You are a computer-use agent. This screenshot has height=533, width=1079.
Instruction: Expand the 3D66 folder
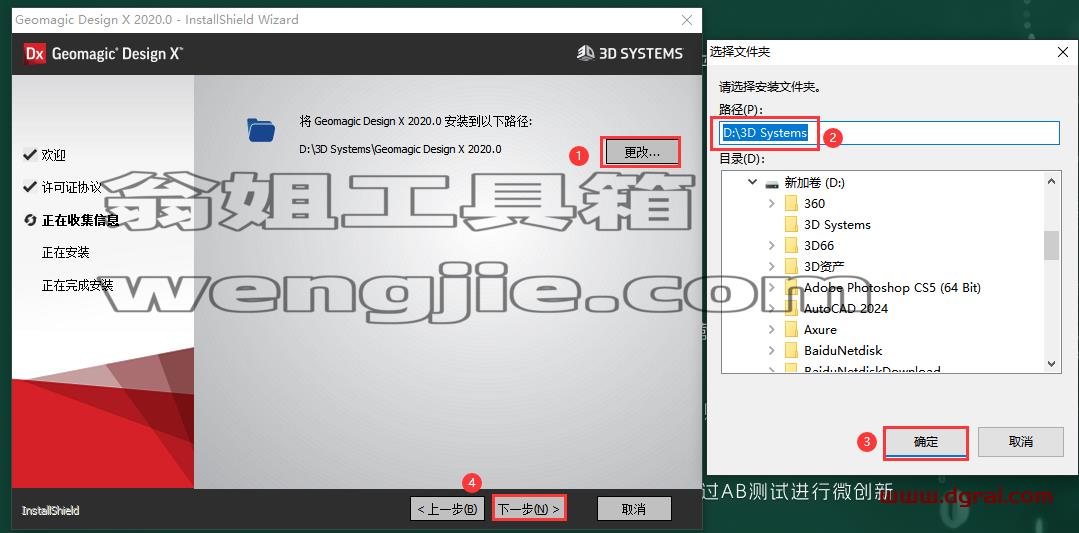[771, 246]
